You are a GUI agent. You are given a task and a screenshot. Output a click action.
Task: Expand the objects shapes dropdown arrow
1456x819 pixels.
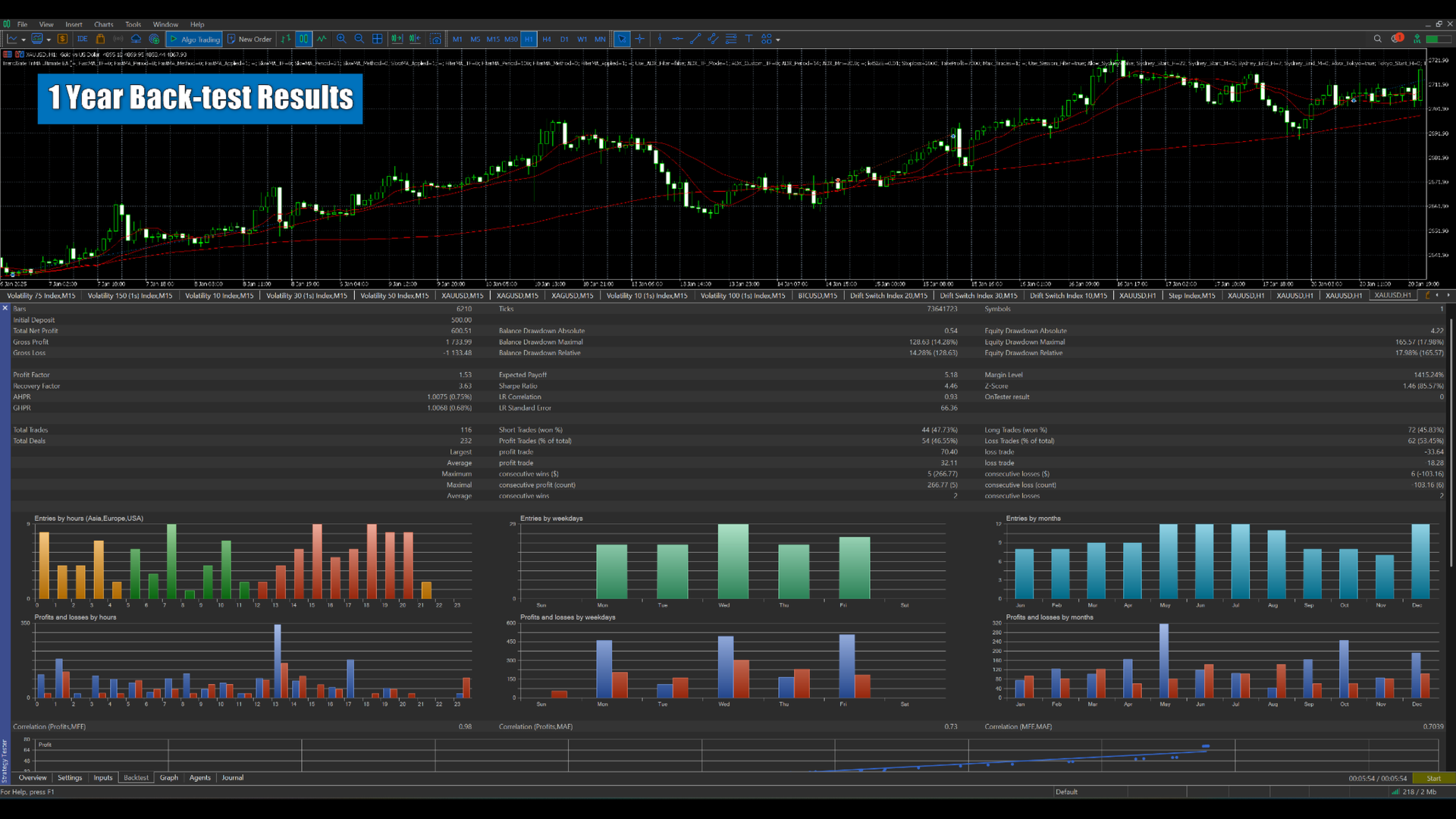(778, 39)
